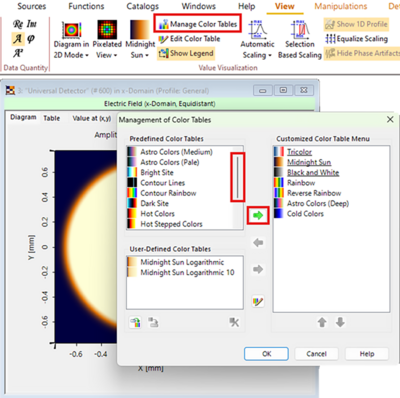
Task: Toggle Hide Phase Artifacts option
Action: click(362, 53)
